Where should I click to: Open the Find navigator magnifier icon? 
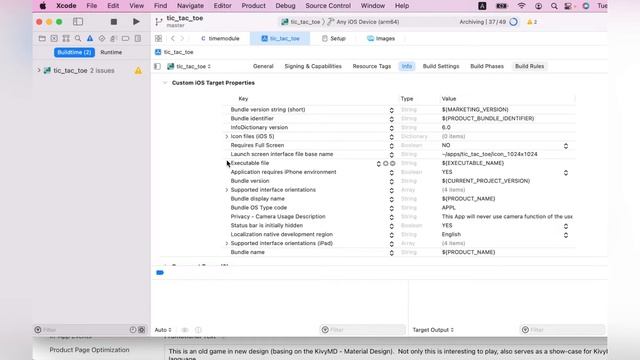click(78, 38)
